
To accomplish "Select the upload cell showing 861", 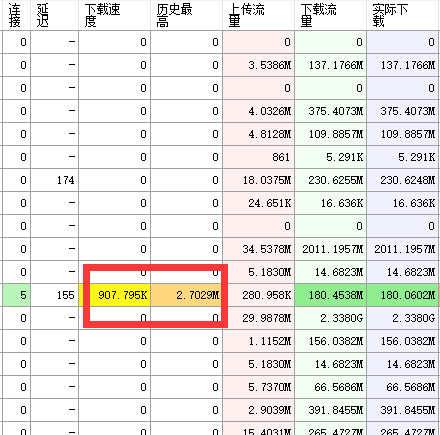I will click(258, 157).
